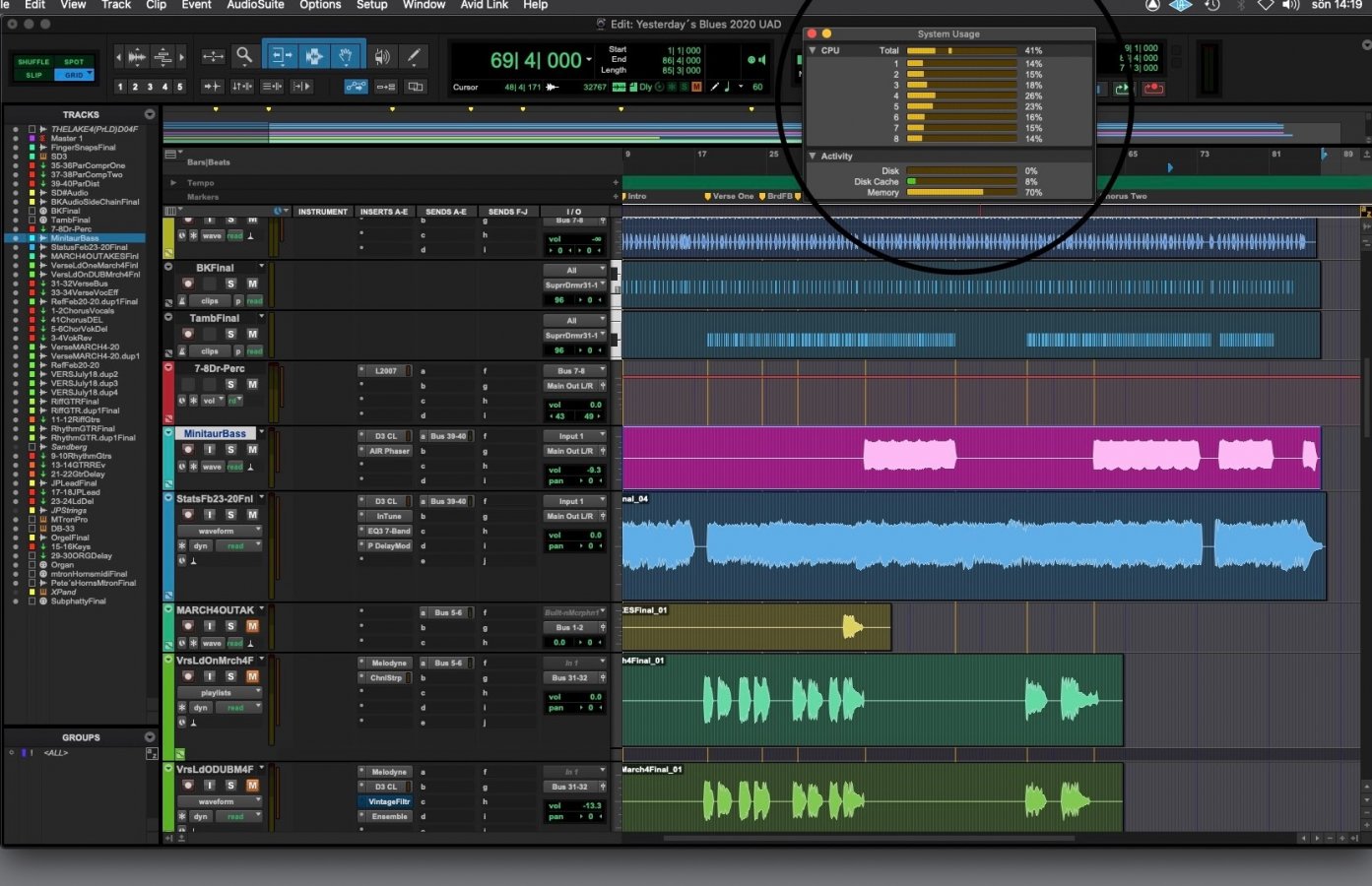Select the JPStrings track in Tracks list
Viewport: 1372px width, 886px height.
coord(69,510)
